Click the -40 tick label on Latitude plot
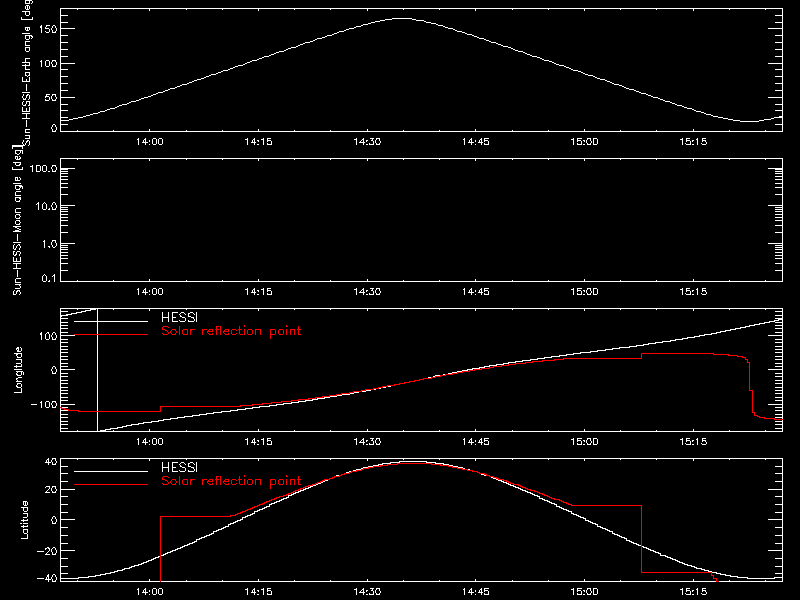This screenshot has width=800, height=600. click(47, 578)
